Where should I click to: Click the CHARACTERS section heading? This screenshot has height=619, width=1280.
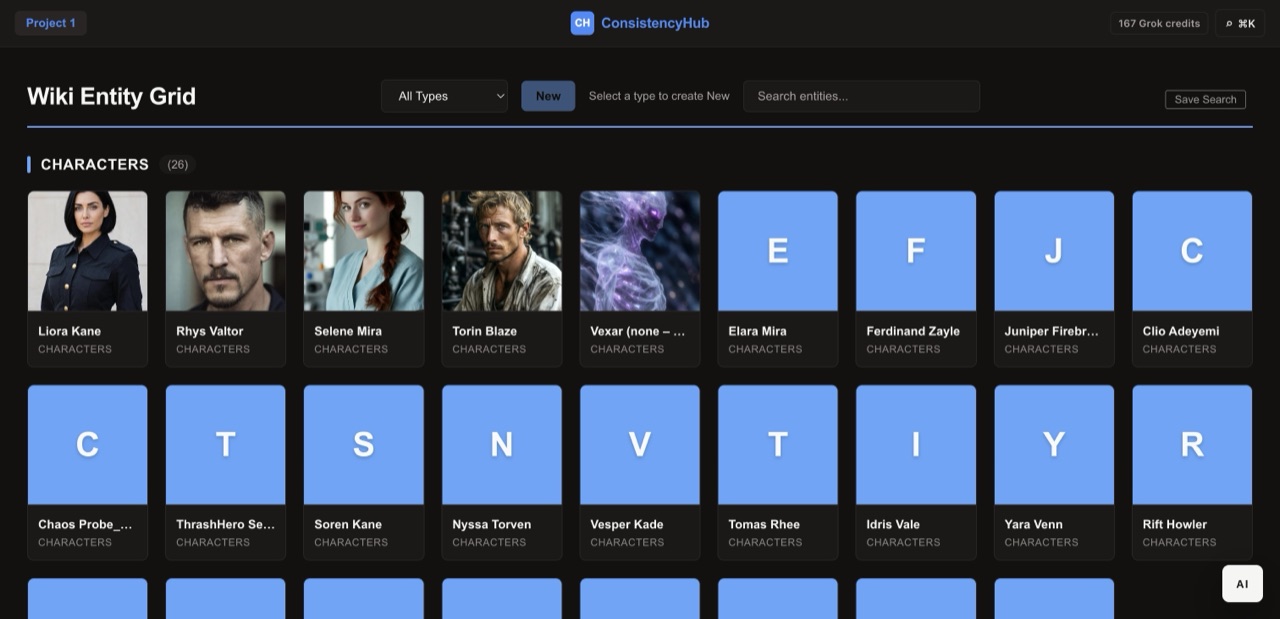coord(95,164)
